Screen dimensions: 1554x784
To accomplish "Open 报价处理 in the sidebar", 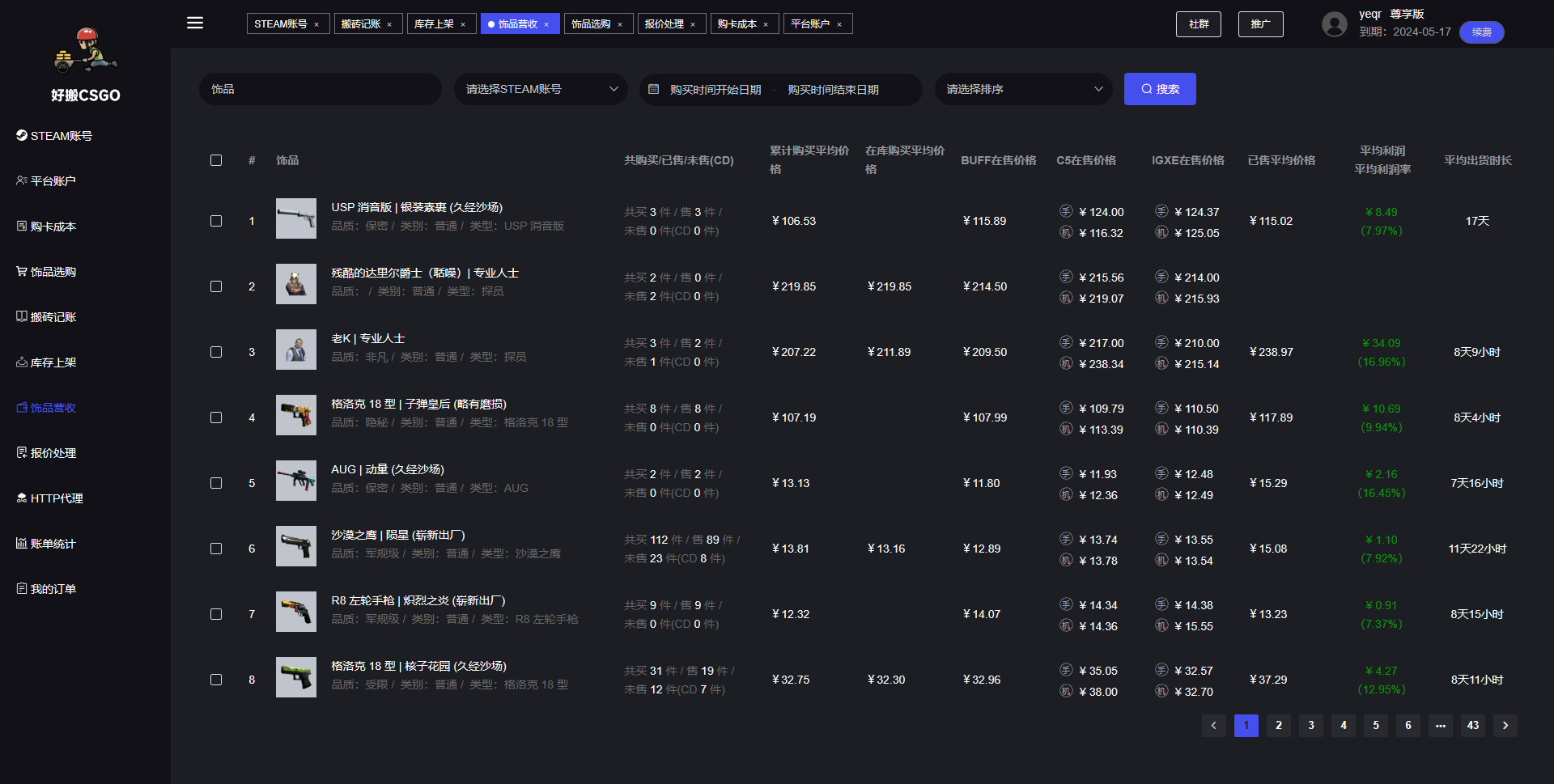I will click(x=46, y=453).
